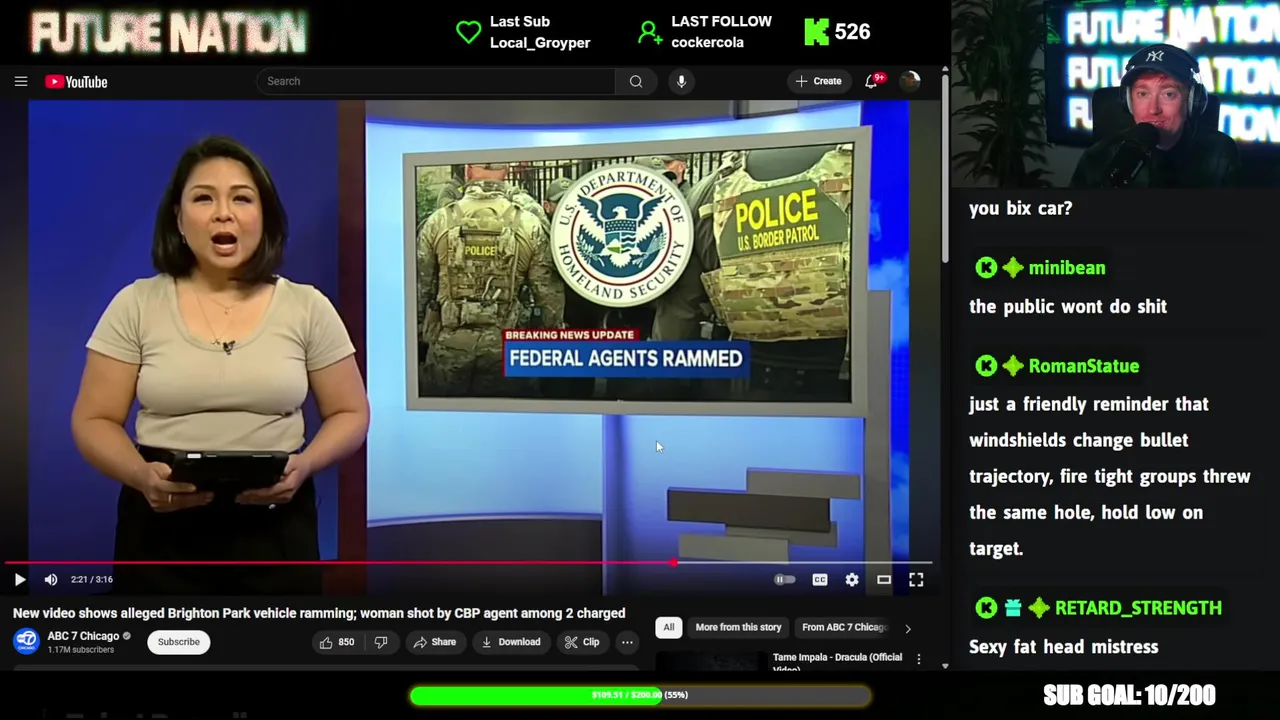1280x720 pixels.
Task: Click the green donation goal progress bar
Action: pyautogui.click(x=640, y=695)
